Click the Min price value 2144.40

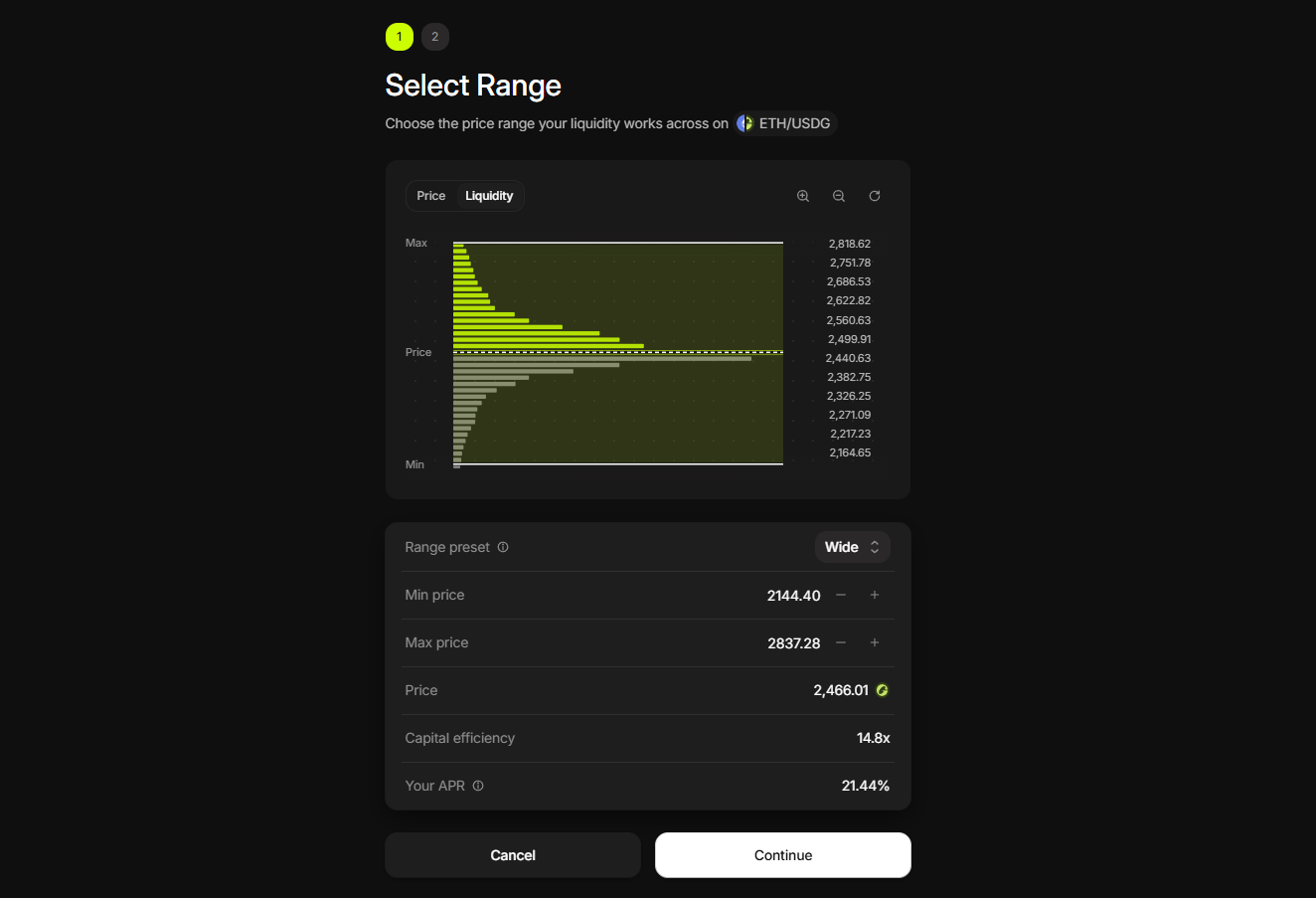[793, 596]
